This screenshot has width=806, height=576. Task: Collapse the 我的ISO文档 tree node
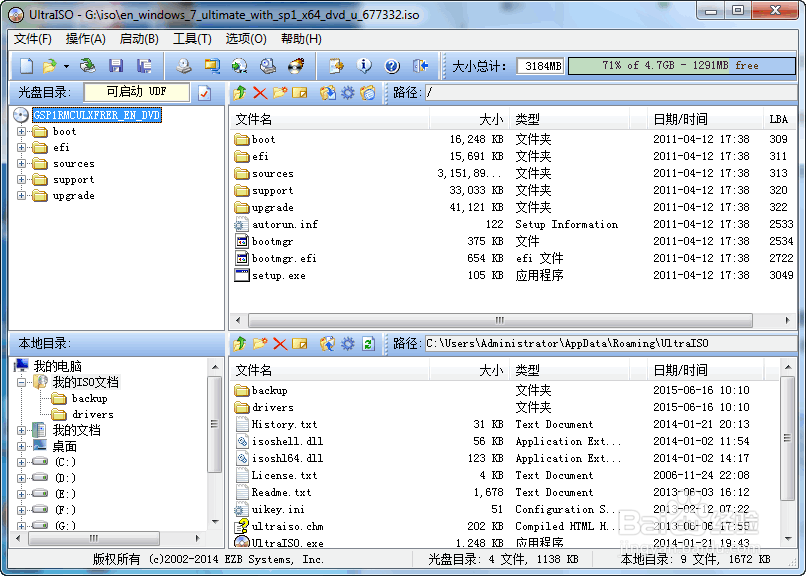(x=21, y=382)
